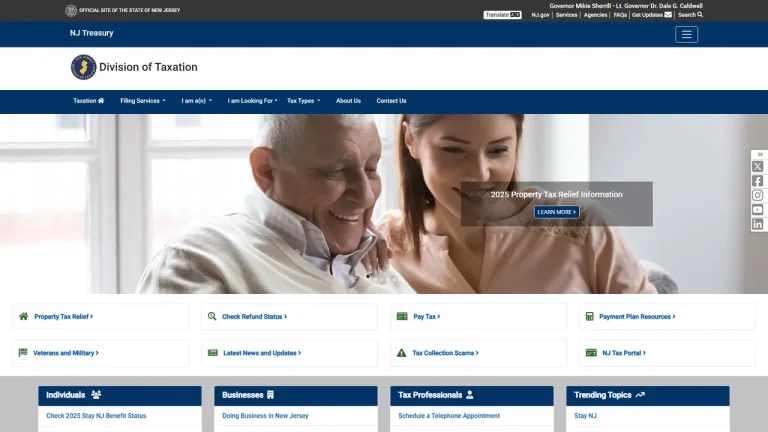Click the Pay Tax card icon
The width and height of the screenshot is (768, 432).
pyautogui.click(x=402, y=316)
